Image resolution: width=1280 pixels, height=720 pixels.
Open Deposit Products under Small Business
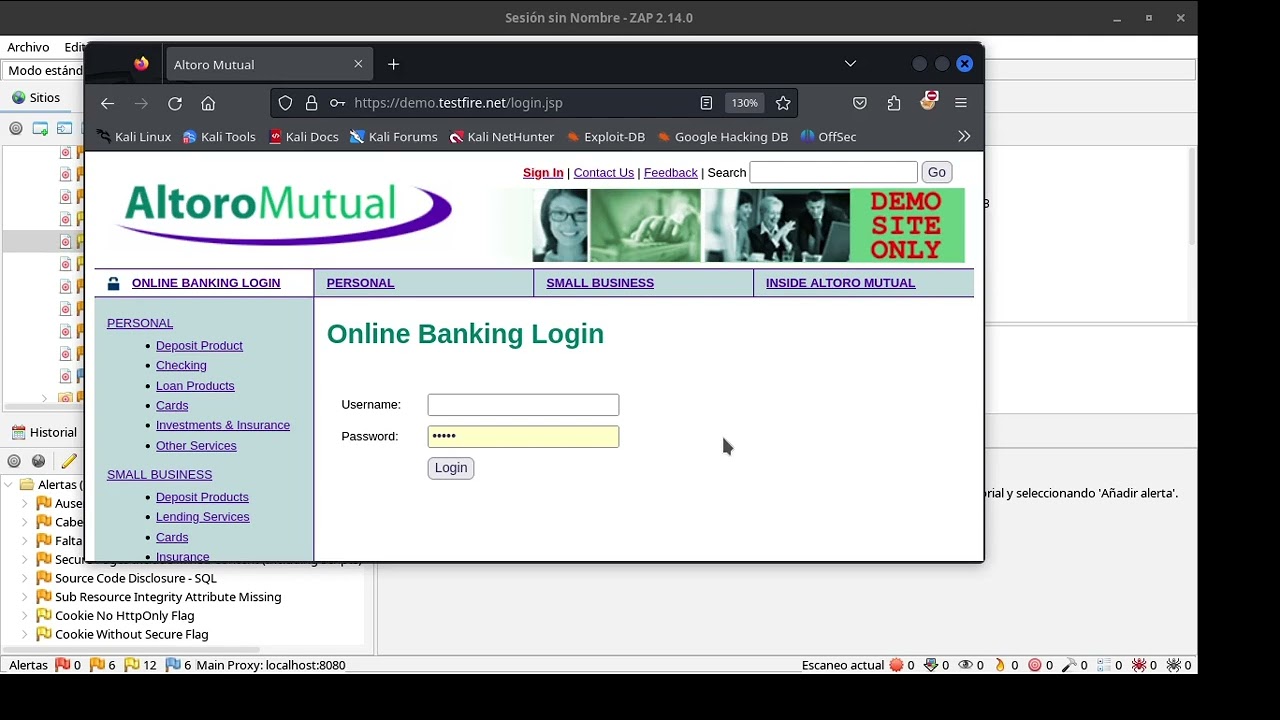click(202, 497)
